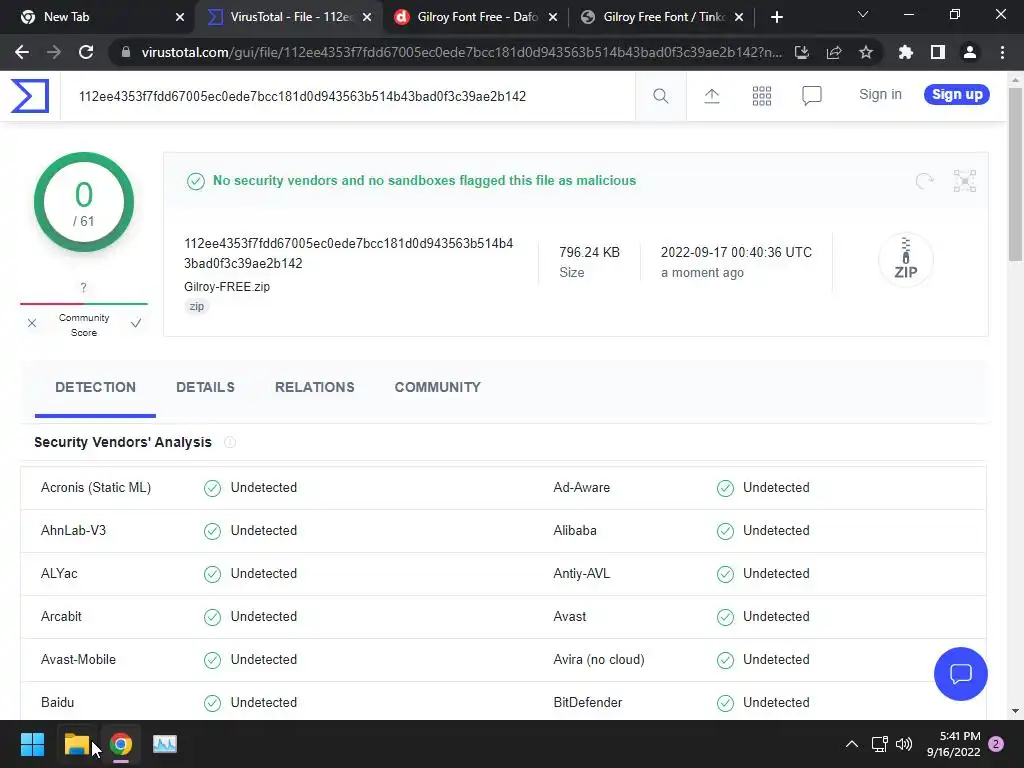Click the Chrome address bar URL

pos(461,52)
